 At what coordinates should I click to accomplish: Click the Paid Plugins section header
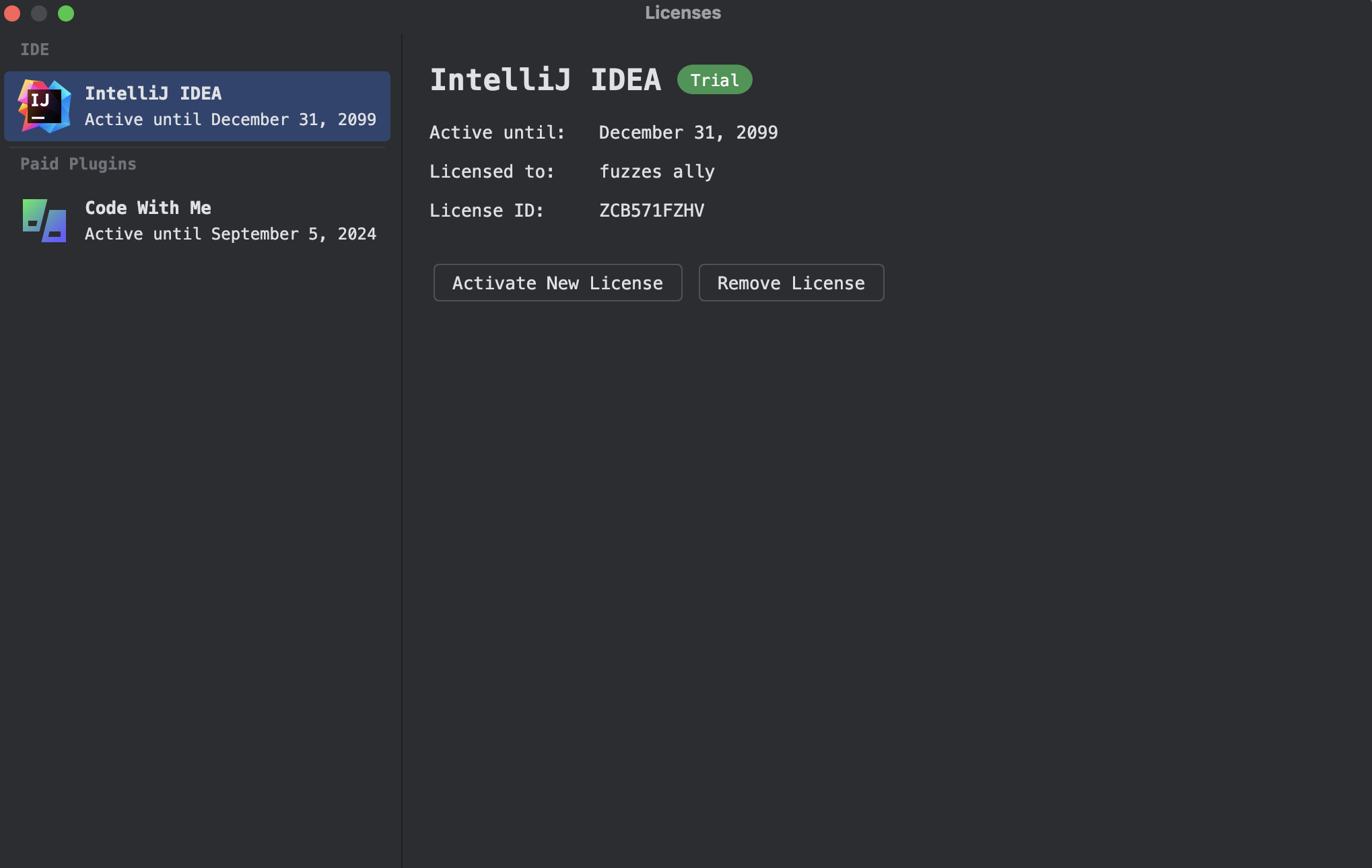(x=78, y=164)
